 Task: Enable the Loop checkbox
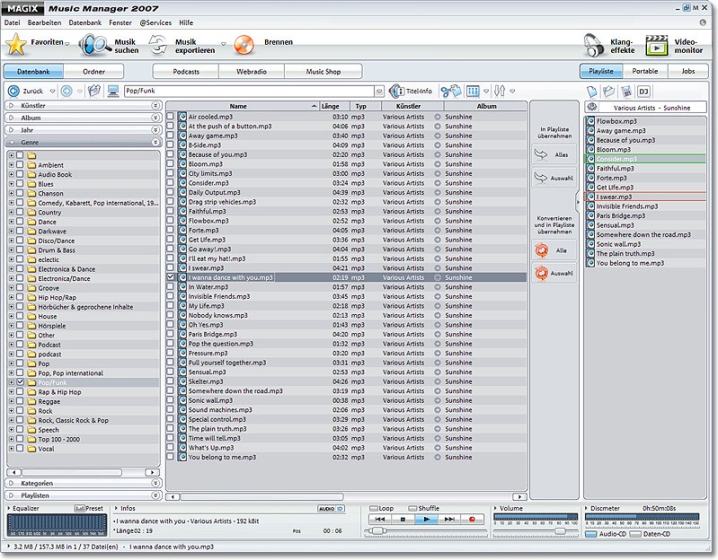pos(372,508)
